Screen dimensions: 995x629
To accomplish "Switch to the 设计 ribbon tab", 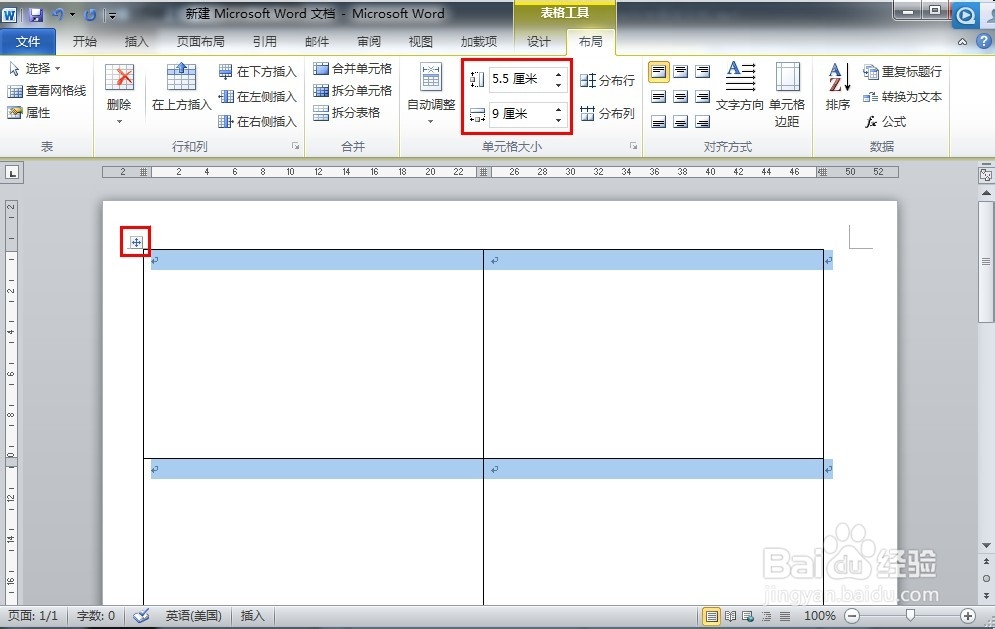I will point(538,42).
